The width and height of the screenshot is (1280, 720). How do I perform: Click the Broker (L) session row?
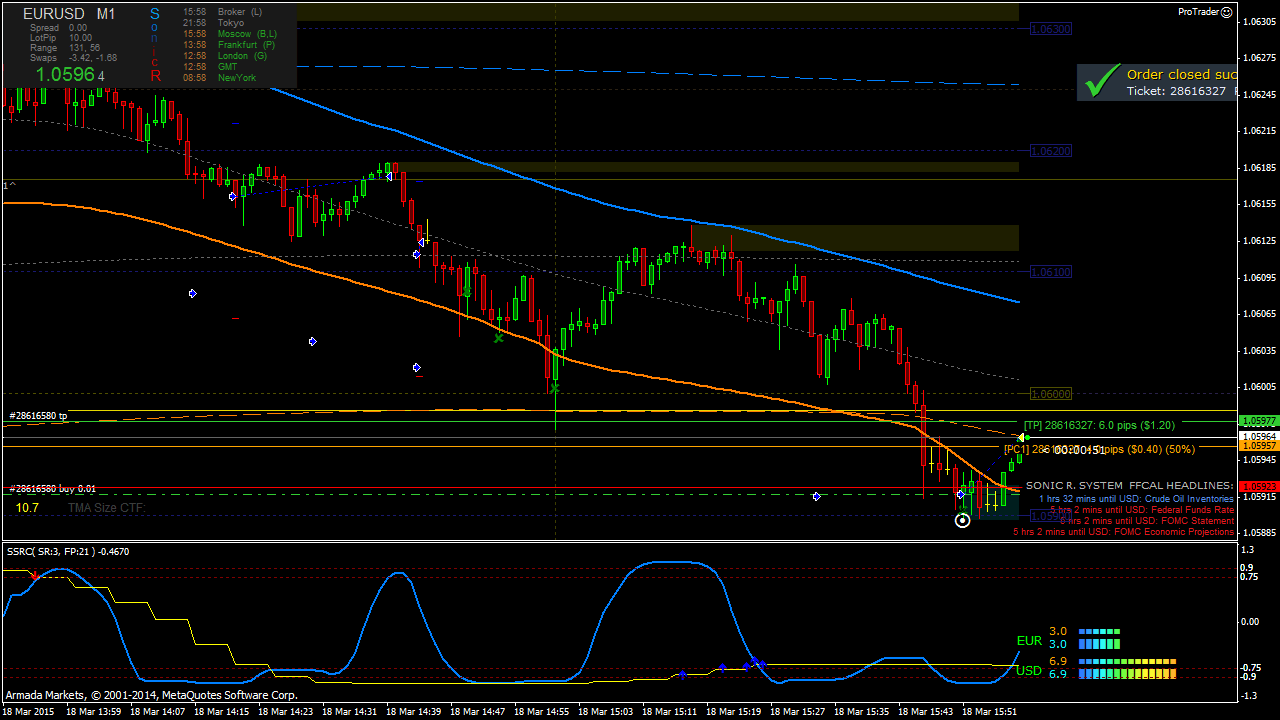[223, 12]
